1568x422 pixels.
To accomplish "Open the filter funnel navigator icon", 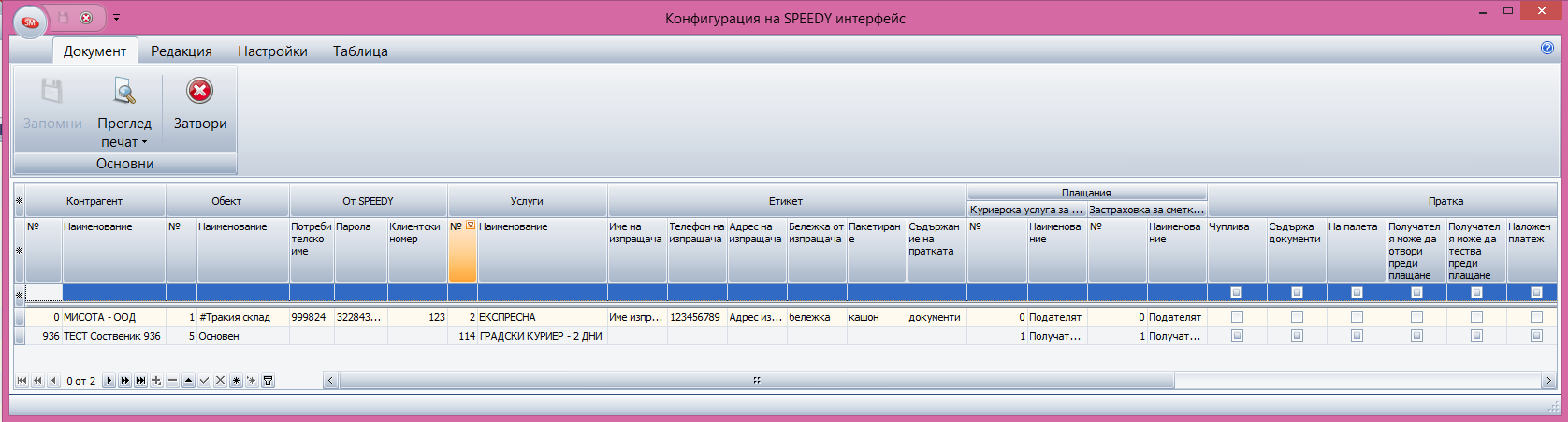I will pyautogui.click(x=268, y=381).
